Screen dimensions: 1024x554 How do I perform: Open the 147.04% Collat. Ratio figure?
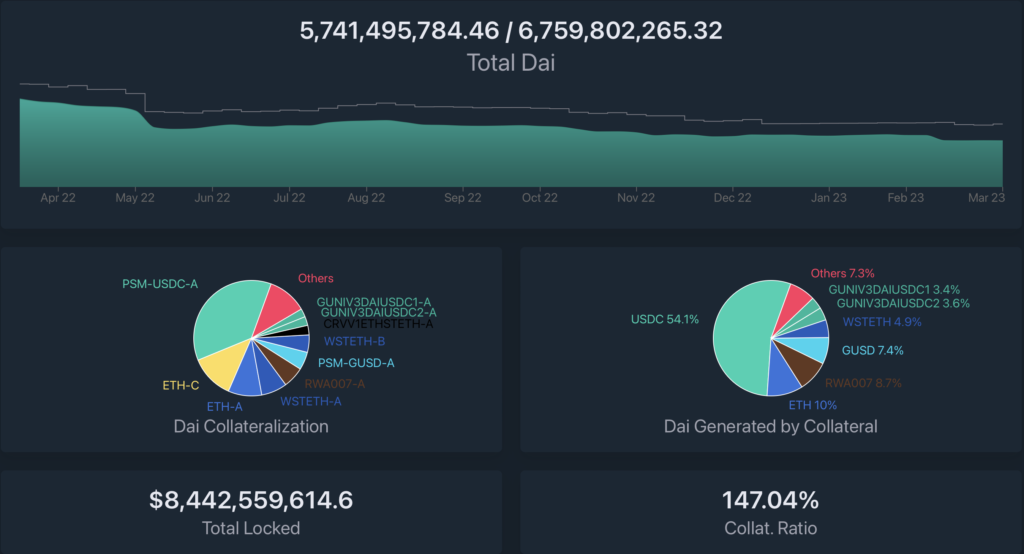coord(770,500)
